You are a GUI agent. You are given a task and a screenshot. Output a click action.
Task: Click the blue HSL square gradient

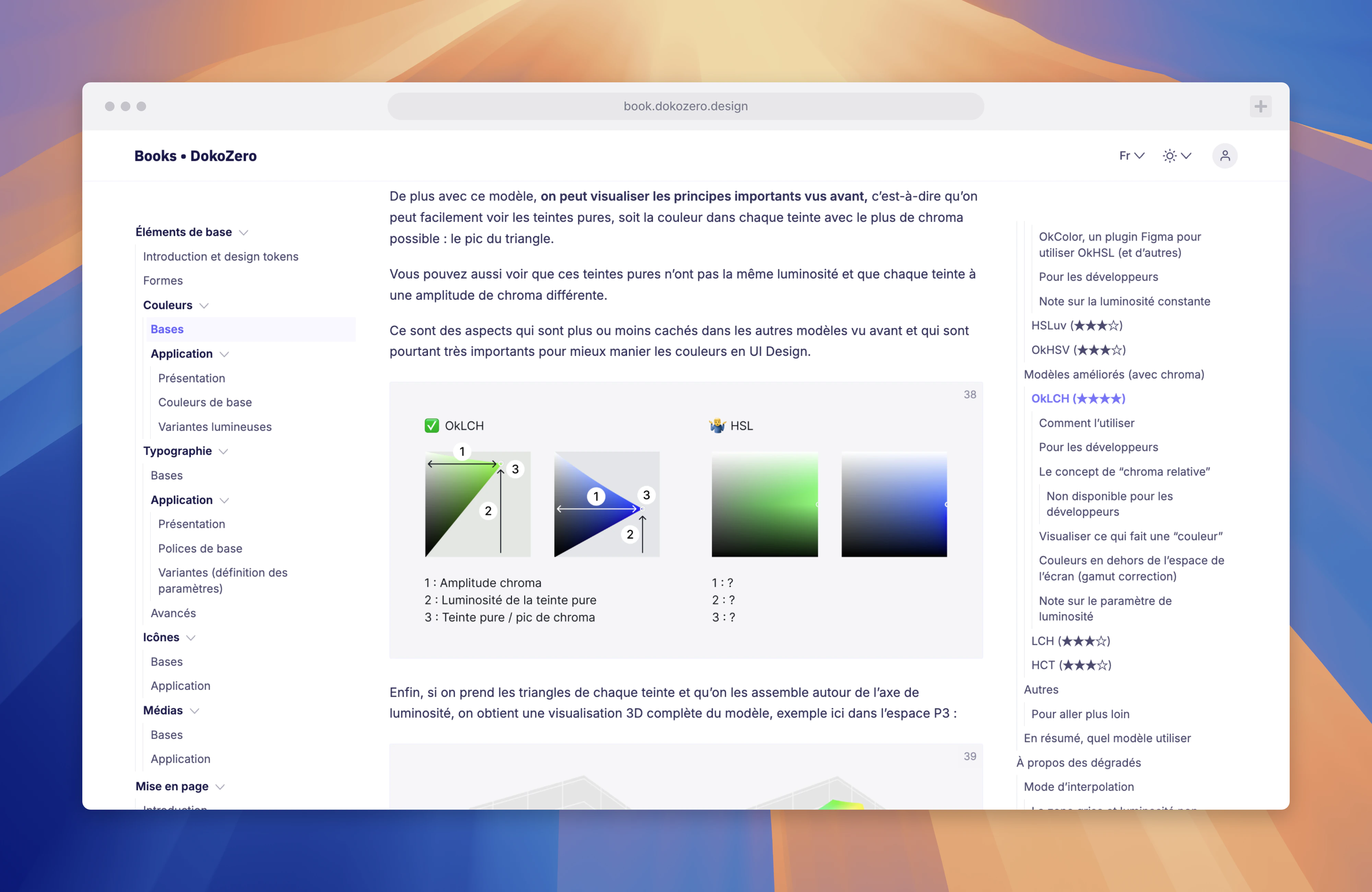tap(894, 505)
